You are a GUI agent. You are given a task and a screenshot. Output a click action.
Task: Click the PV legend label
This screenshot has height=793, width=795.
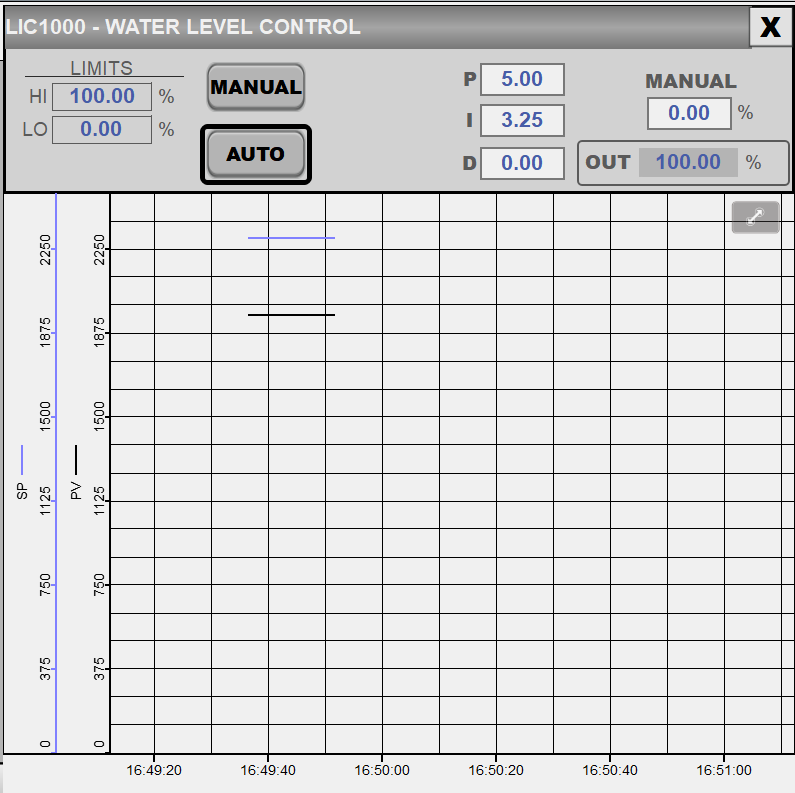pos(76,491)
